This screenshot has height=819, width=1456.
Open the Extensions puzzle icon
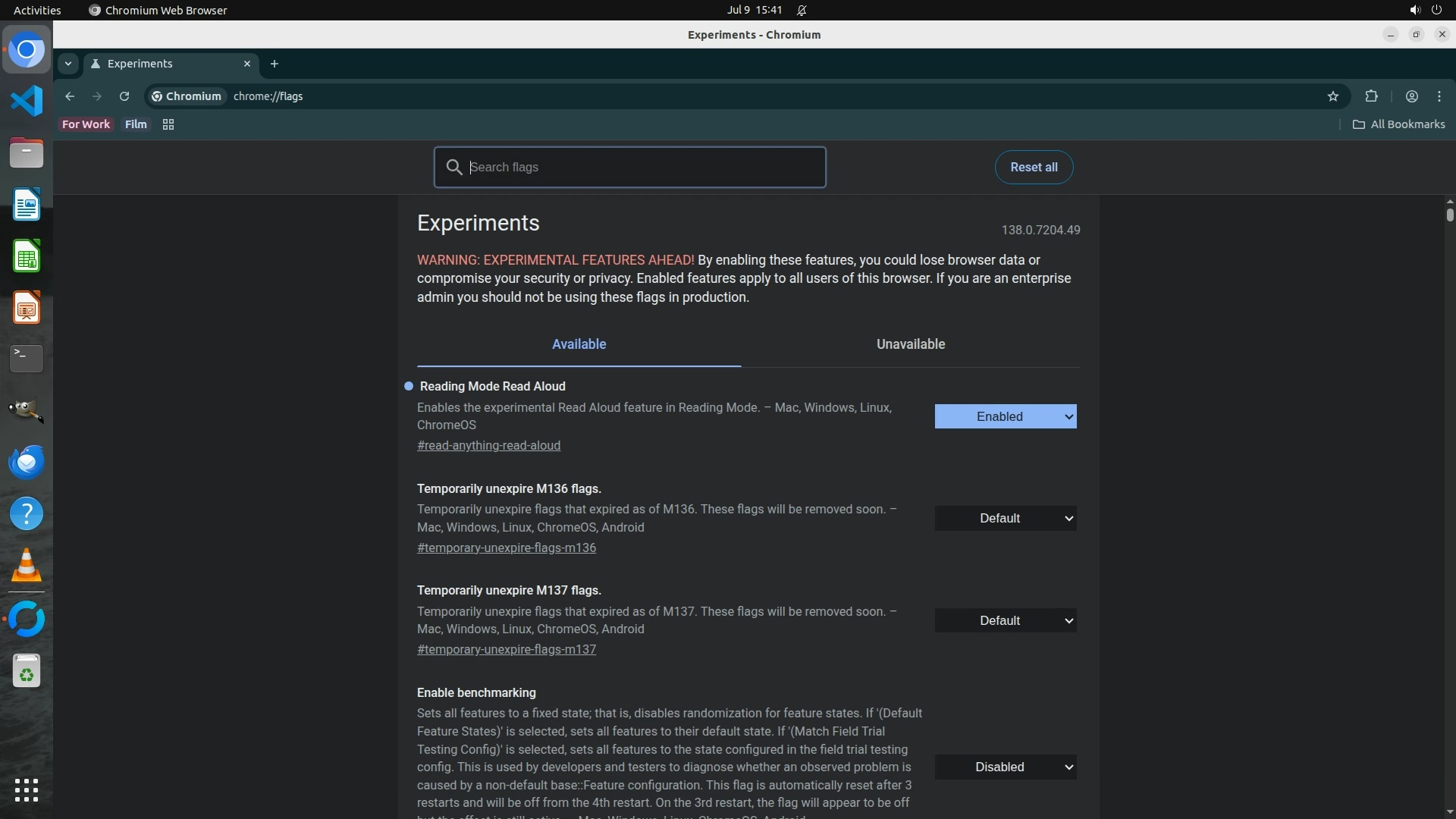1371,96
